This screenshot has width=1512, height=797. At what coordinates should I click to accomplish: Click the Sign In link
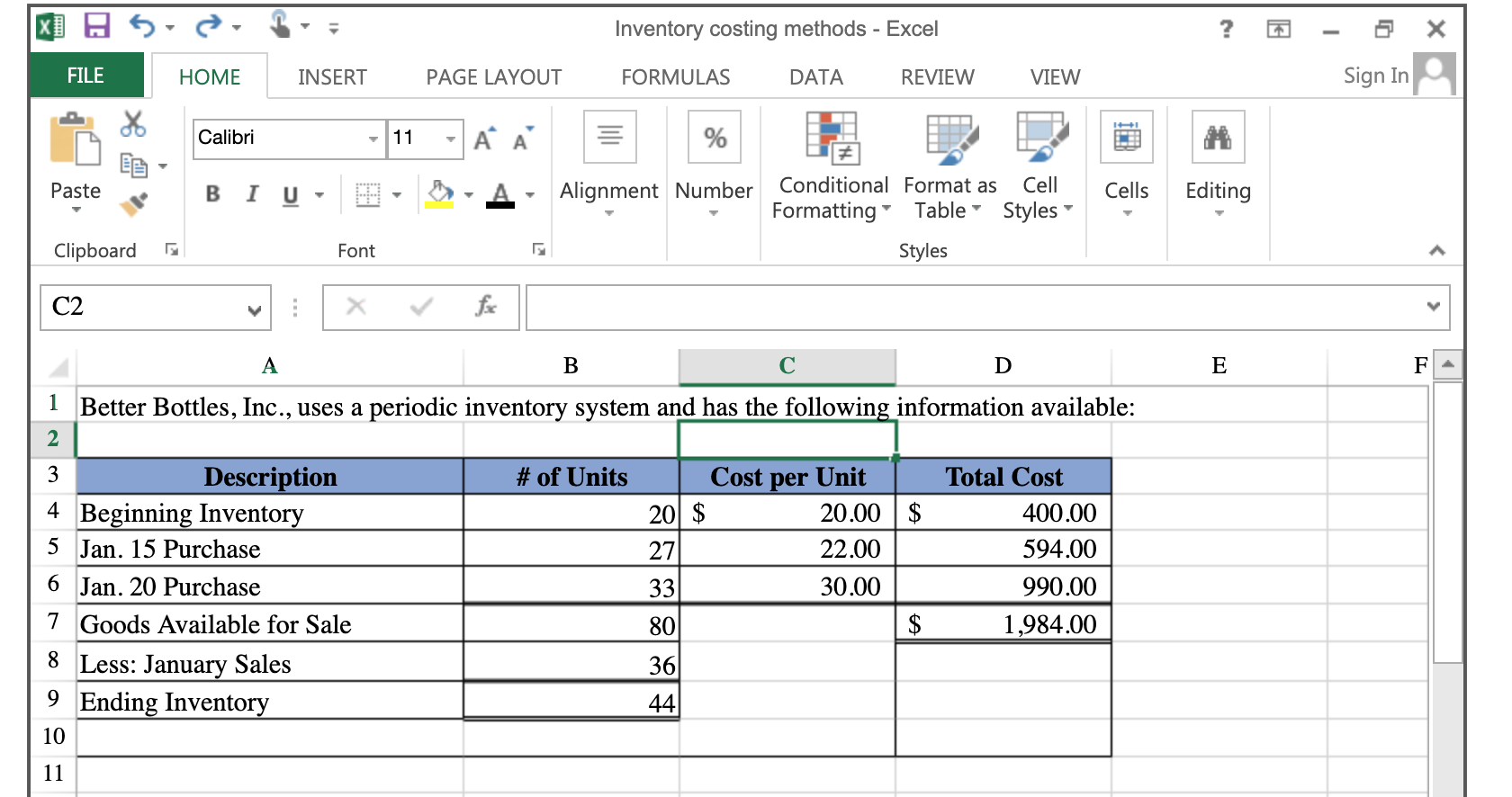[1375, 76]
